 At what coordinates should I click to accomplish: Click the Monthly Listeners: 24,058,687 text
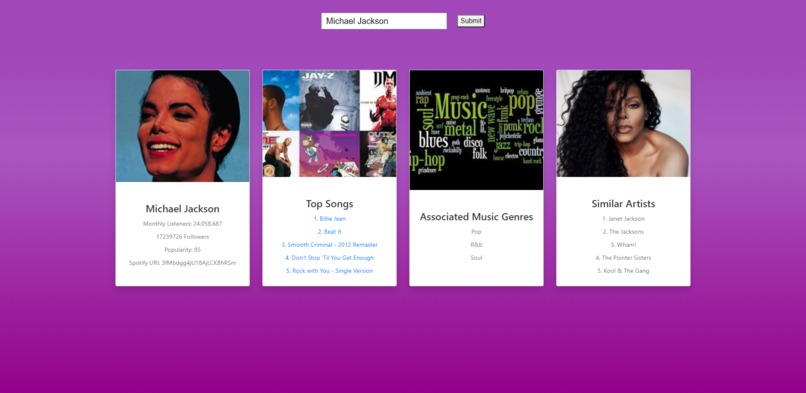(x=182, y=224)
